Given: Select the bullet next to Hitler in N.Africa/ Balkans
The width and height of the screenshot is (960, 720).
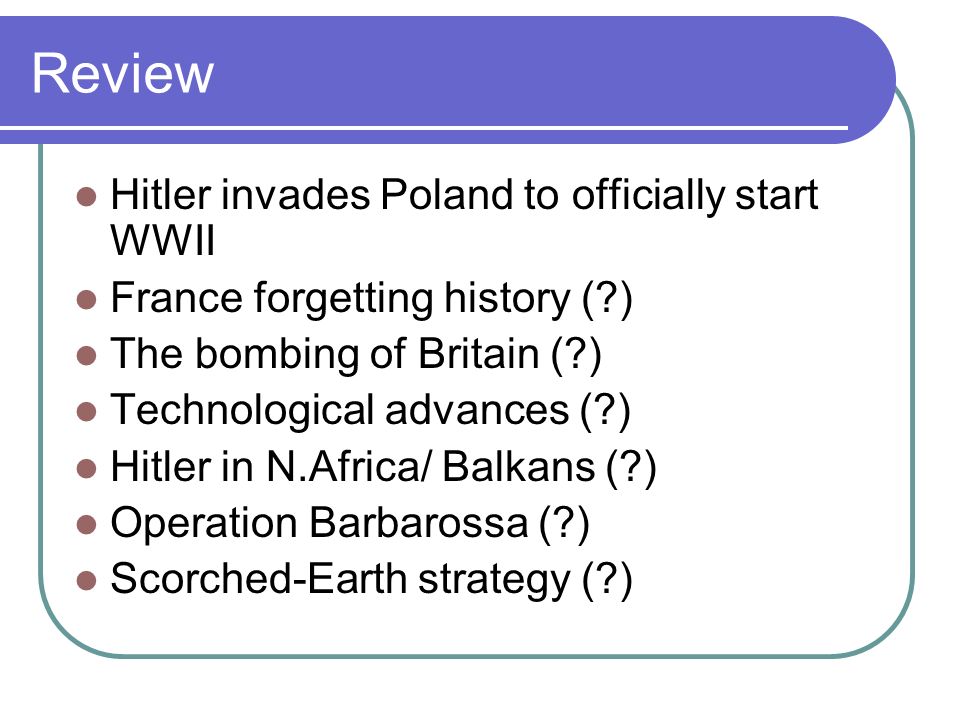Looking at the screenshot, I should (87, 469).
